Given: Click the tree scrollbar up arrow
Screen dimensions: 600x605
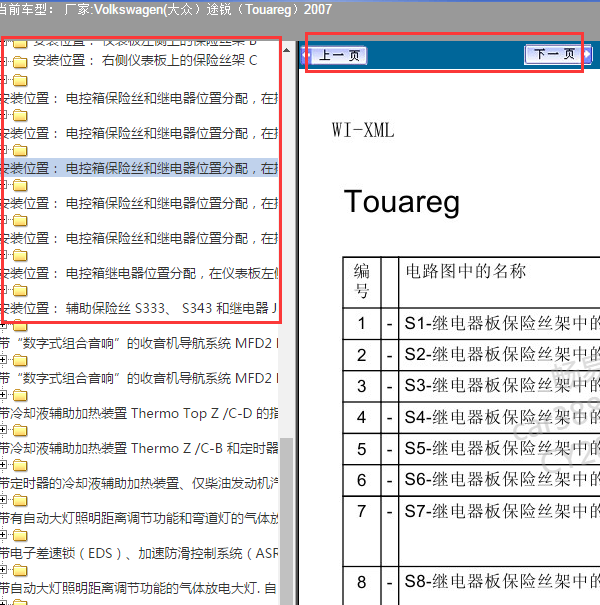Looking at the screenshot, I should tap(287, 51).
